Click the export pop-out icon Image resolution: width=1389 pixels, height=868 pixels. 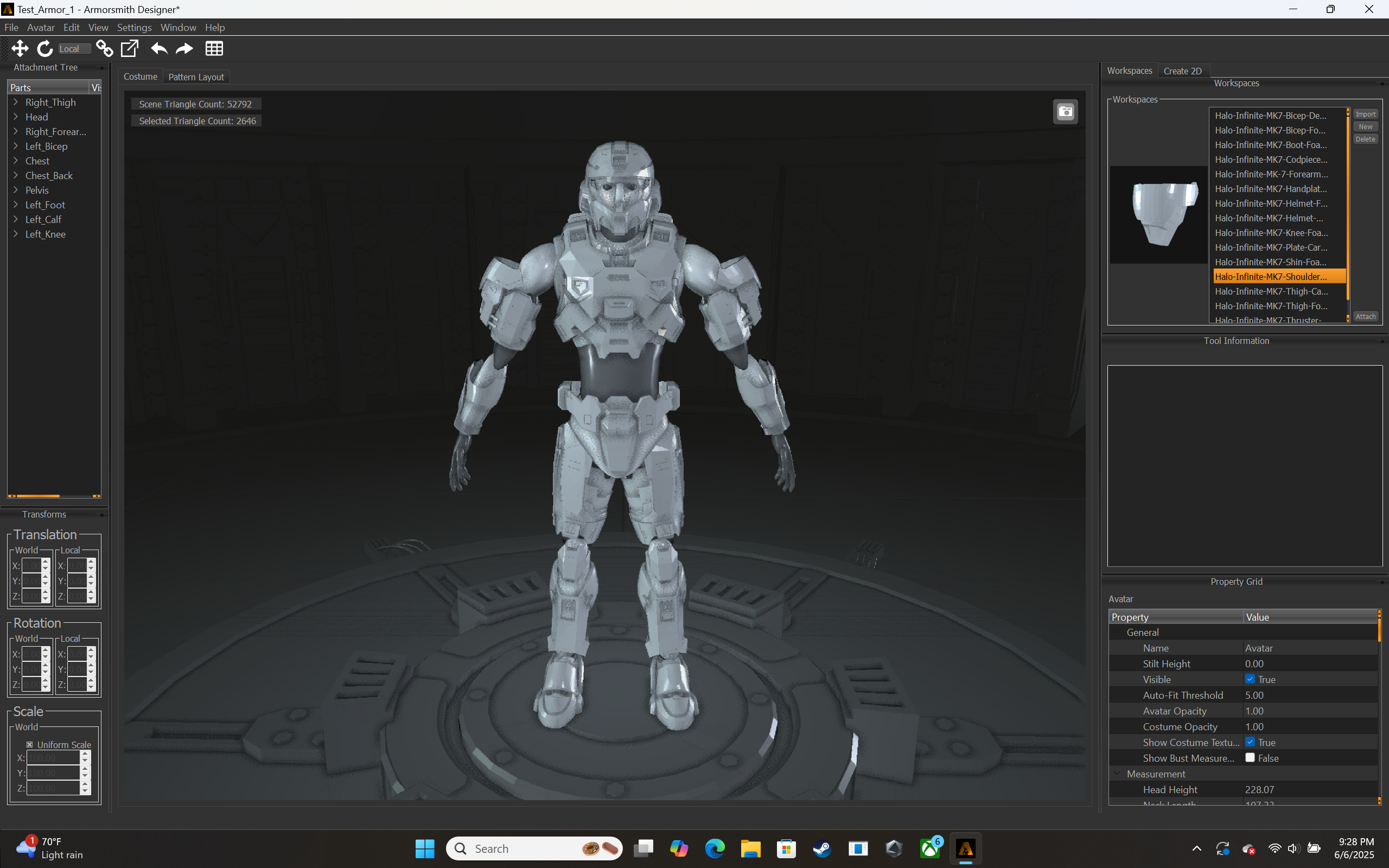point(130,49)
